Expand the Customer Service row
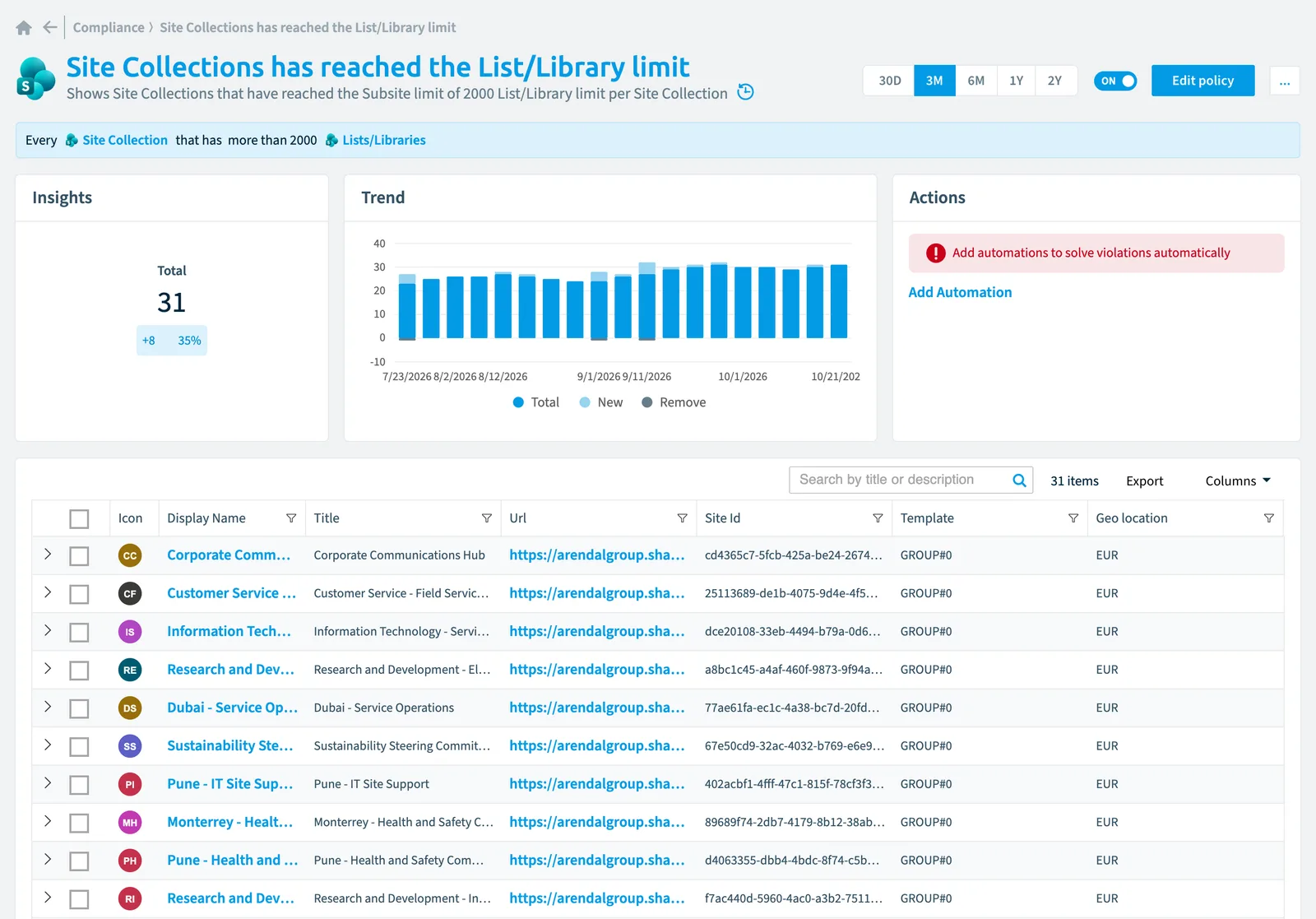 pyautogui.click(x=48, y=592)
